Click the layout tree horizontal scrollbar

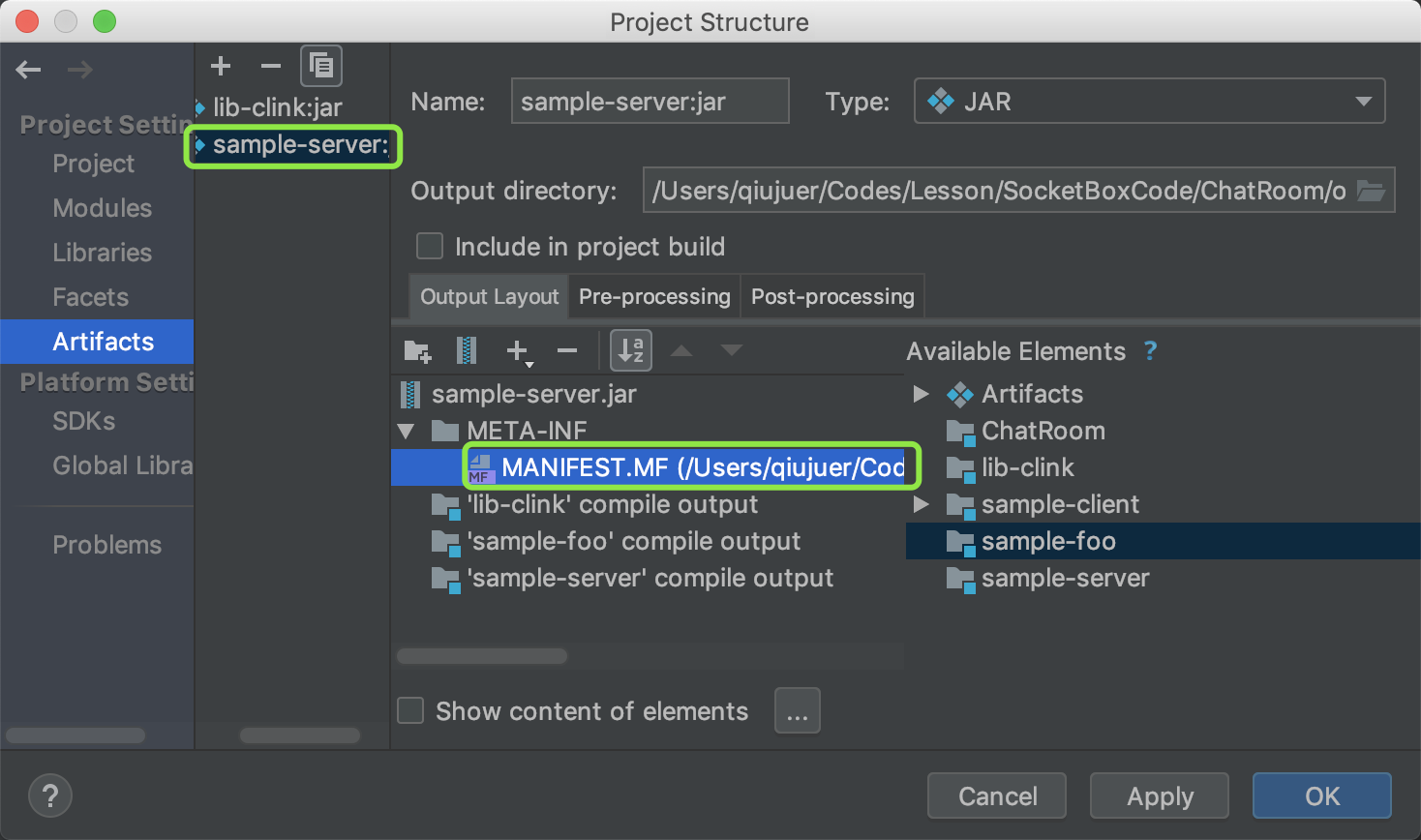click(482, 656)
